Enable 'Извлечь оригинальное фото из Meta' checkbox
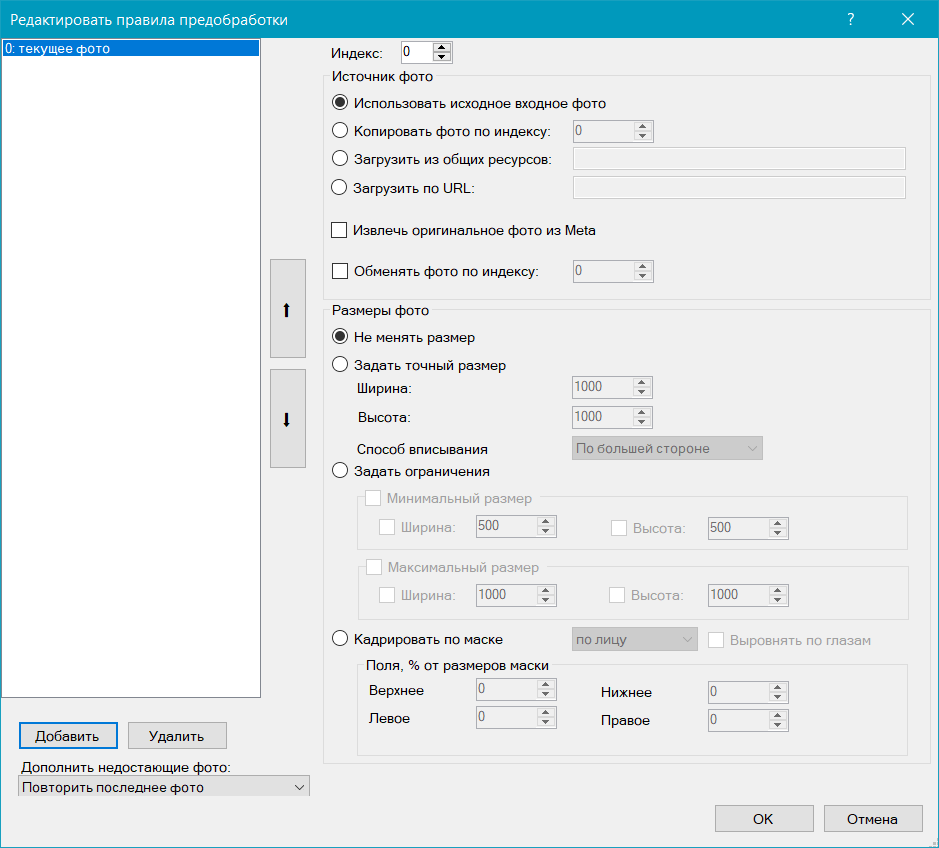Viewport: 939px width, 848px height. (x=340, y=231)
